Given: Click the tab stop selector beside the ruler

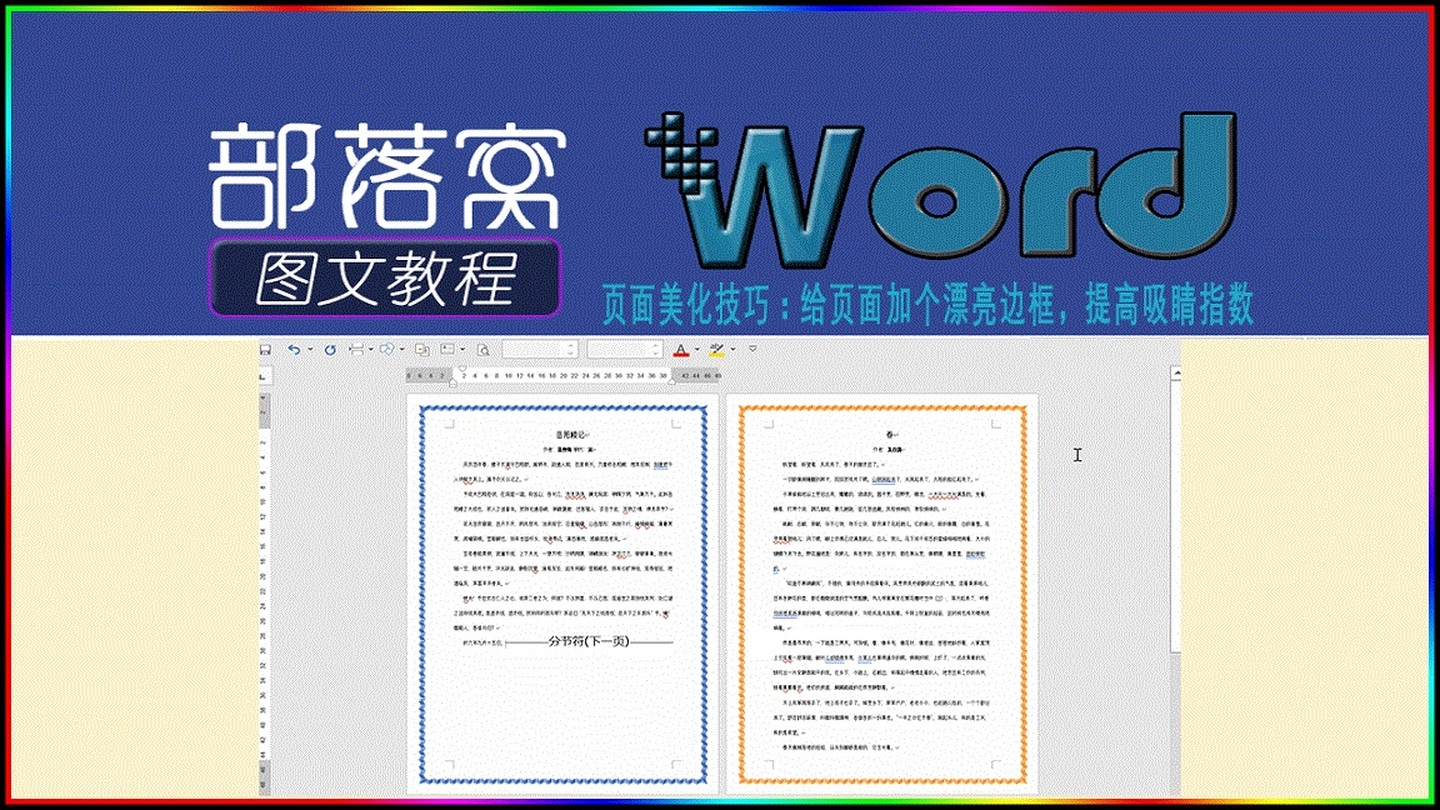Looking at the screenshot, I should [265, 375].
